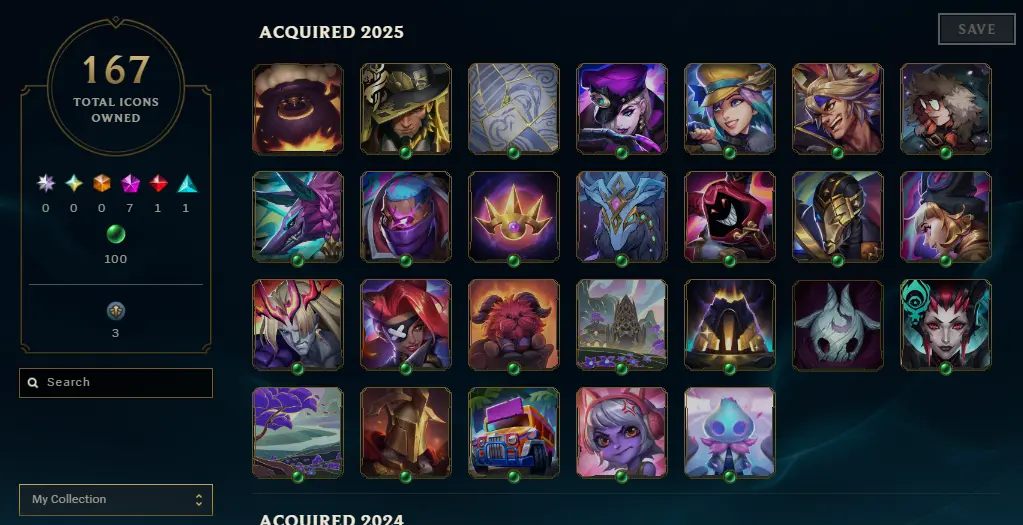Choose the purple dragon icon
This screenshot has height=525, width=1023.
298,217
